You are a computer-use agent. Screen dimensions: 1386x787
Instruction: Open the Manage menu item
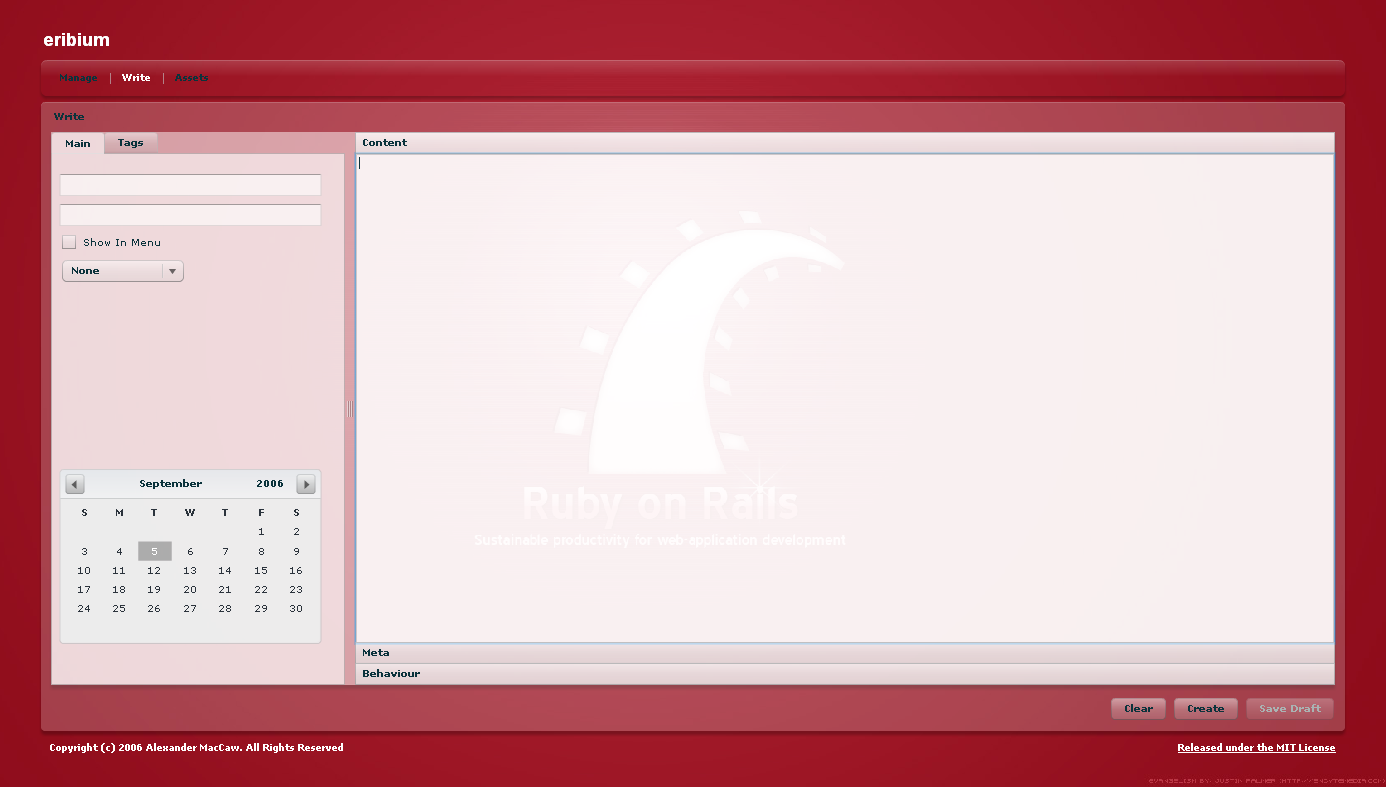[x=78, y=78]
